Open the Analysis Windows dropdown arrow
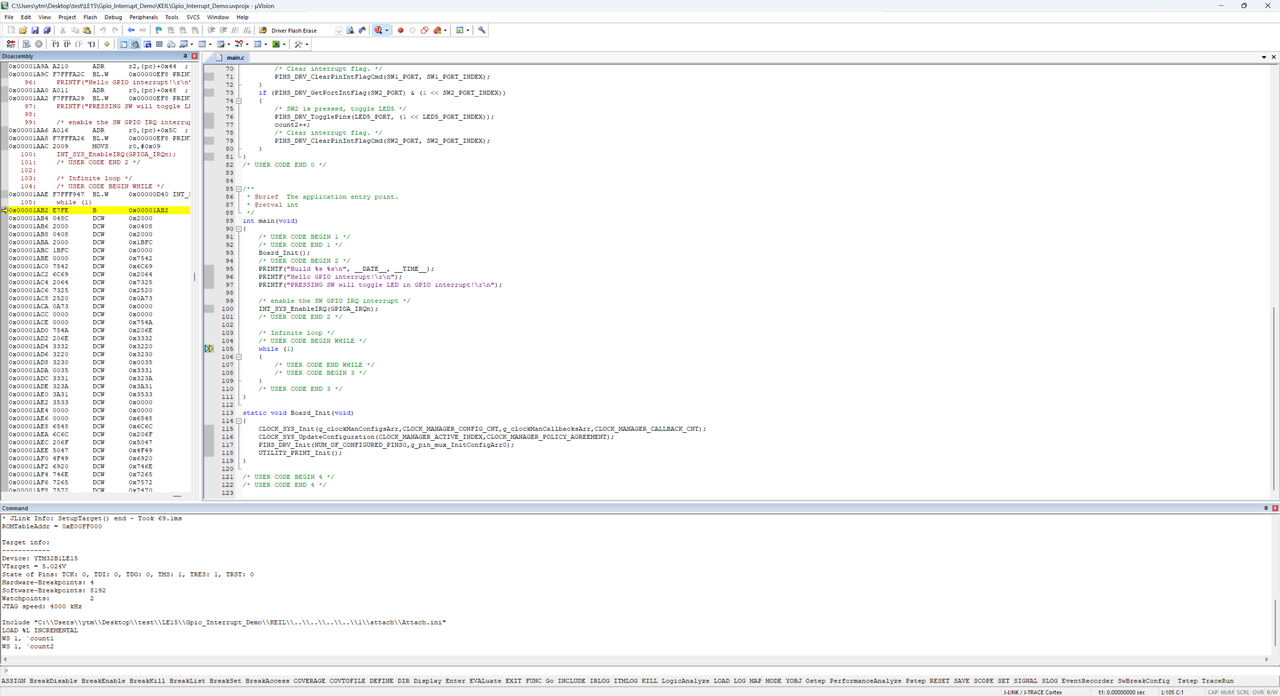Image resolution: width=1280 pixels, height=696 pixels. (247, 44)
